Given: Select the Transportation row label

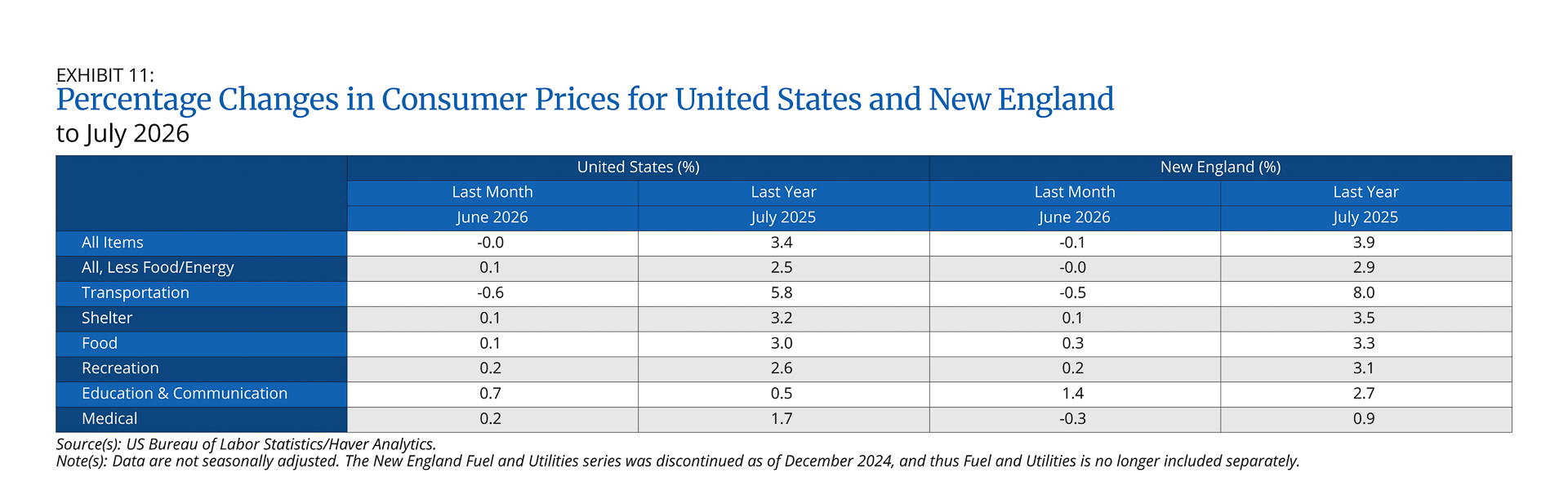Looking at the screenshot, I should [135, 292].
